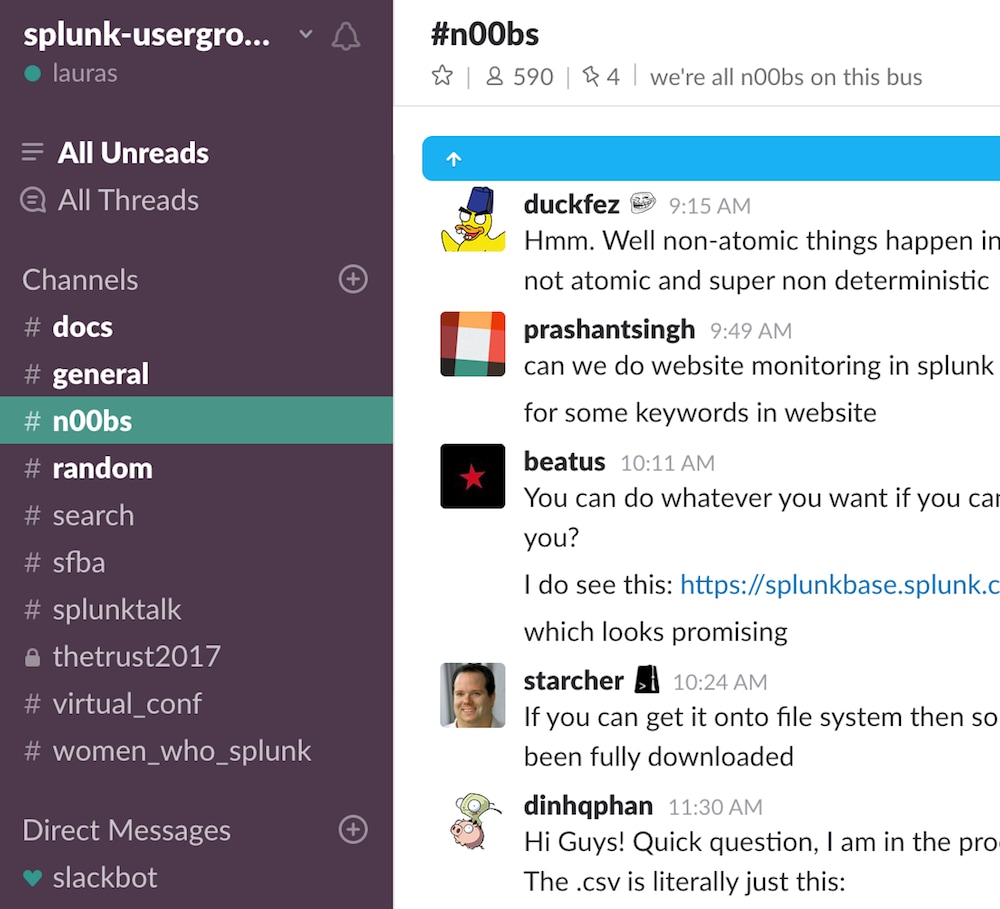Edit topic 'we're all n00bs on this bus'
Image resolution: width=1000 pixels, height=909 pixels.
[786, 77]
